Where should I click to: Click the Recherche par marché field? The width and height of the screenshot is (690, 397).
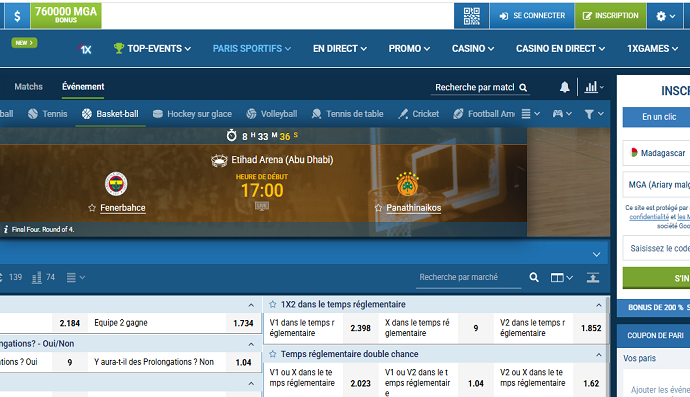coord(468,277)
